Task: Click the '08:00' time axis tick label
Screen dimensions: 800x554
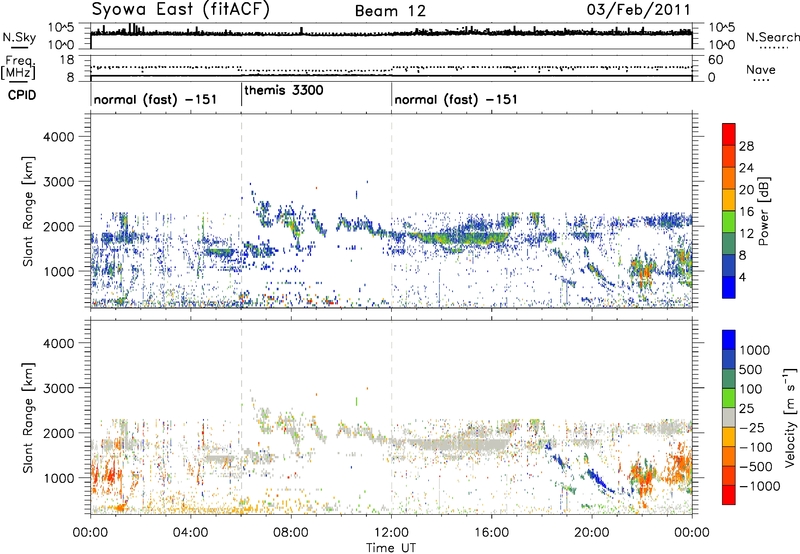Action: [x=291, y=533]
